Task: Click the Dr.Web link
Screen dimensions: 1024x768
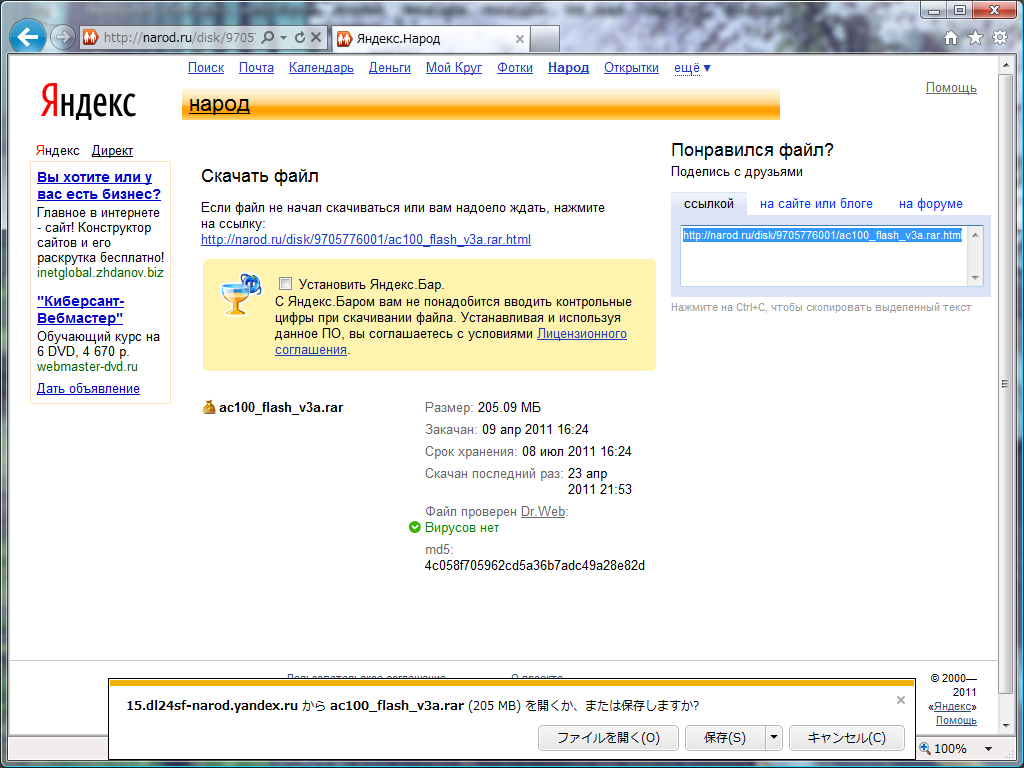Action: coord(543,512)
